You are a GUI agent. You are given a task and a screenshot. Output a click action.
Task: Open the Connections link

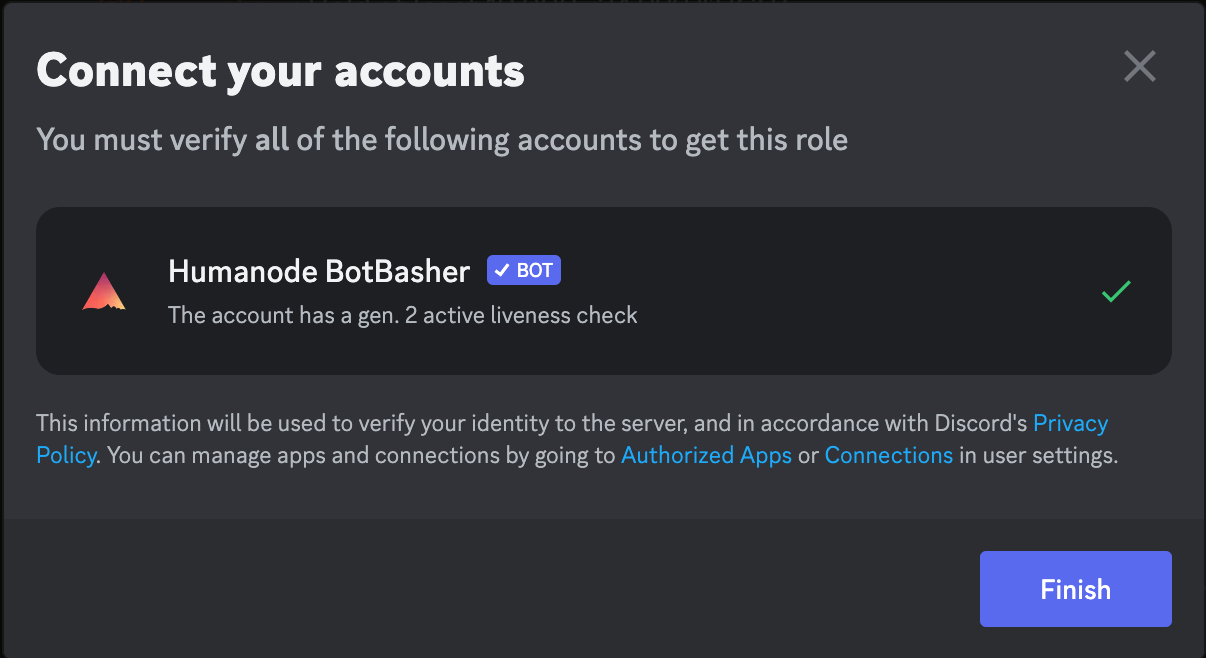[888, 456]
